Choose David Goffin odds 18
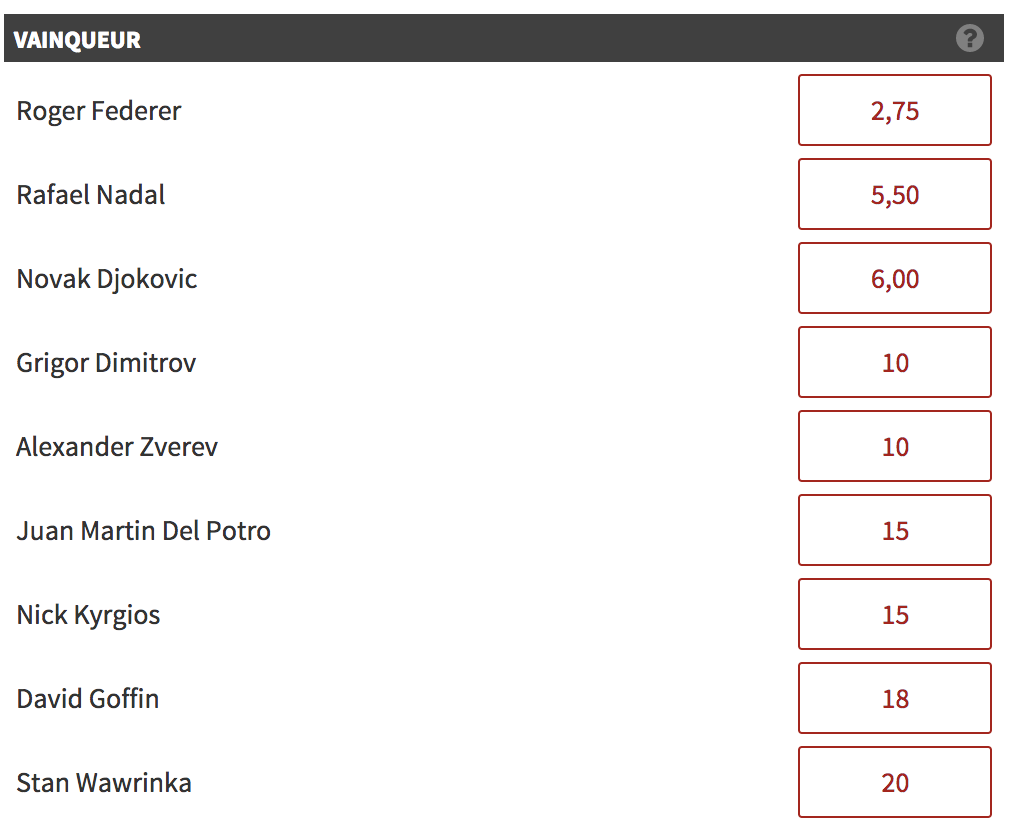The width and height of the screenshot is (1012, 828). coord(895,698)
